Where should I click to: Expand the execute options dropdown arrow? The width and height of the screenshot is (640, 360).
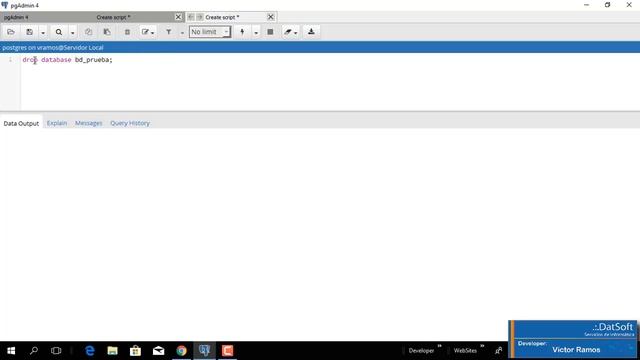tap(256, 32)
